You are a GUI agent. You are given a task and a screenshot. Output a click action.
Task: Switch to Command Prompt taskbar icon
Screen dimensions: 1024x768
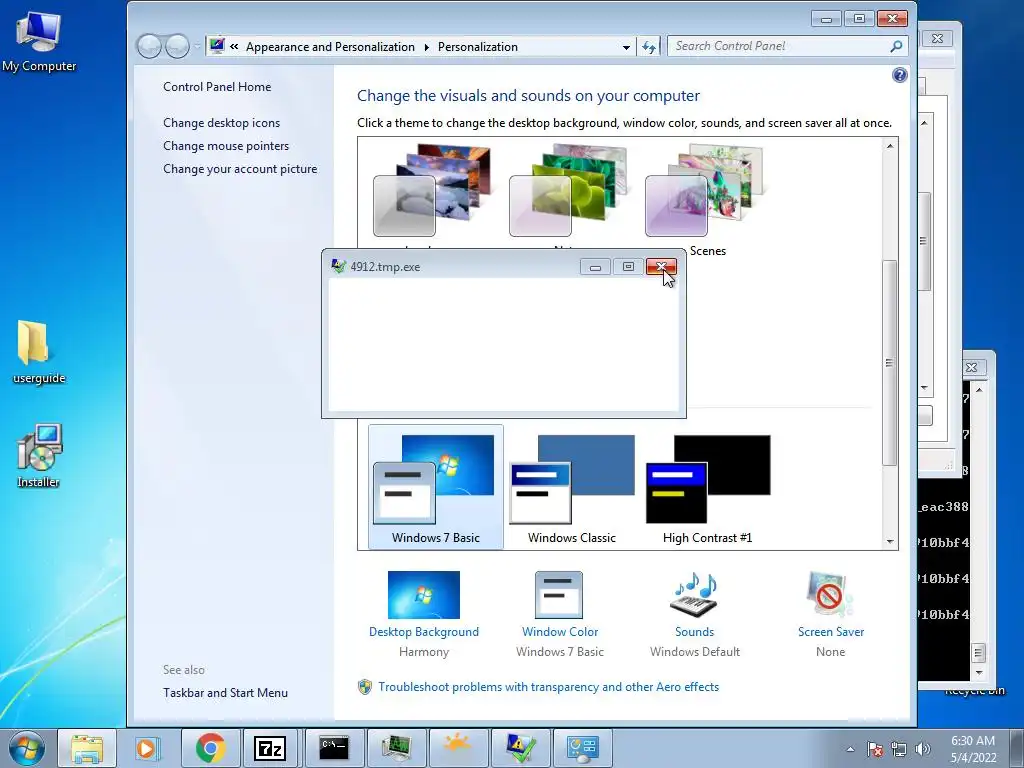(x=334, y=748)
